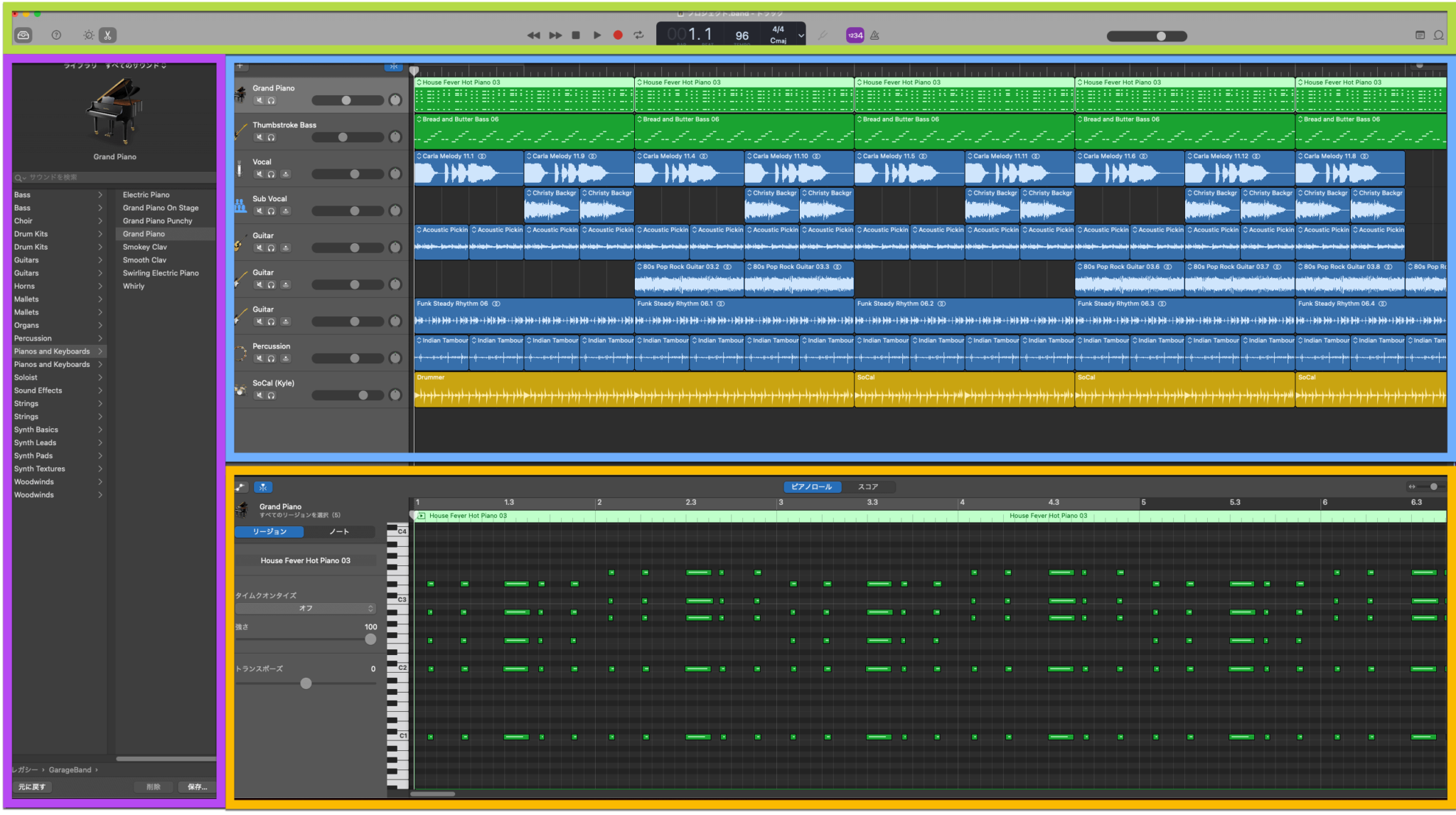
Task: Toggle the 1234 count-in icon
Action: (x=854, y=34)
